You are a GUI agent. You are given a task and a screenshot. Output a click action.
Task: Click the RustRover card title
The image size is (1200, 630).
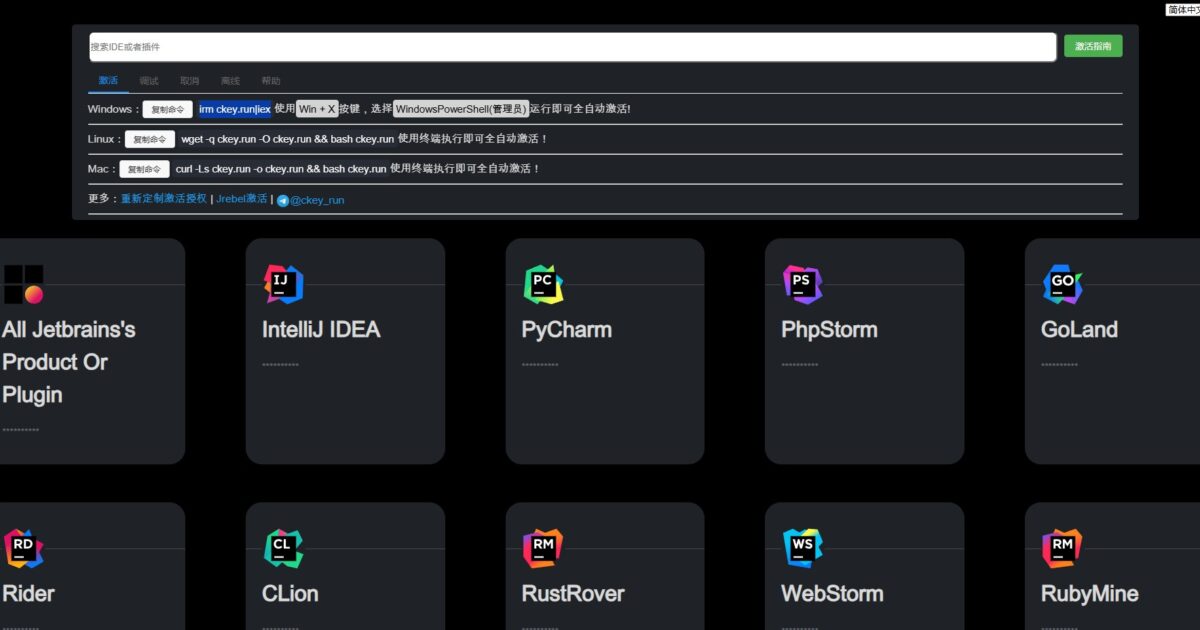tap(573, 594)
